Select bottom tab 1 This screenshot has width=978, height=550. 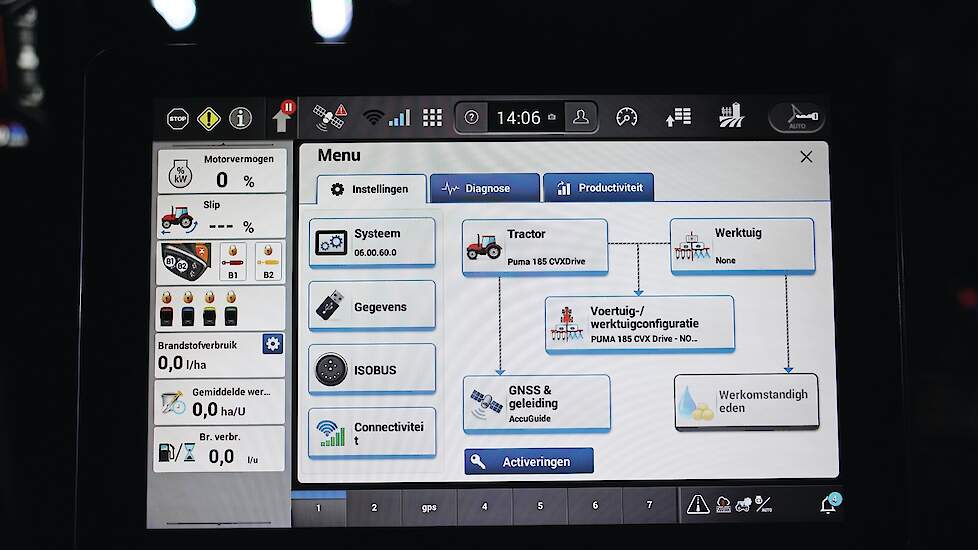pyautogui.click(x=319, y=508)
